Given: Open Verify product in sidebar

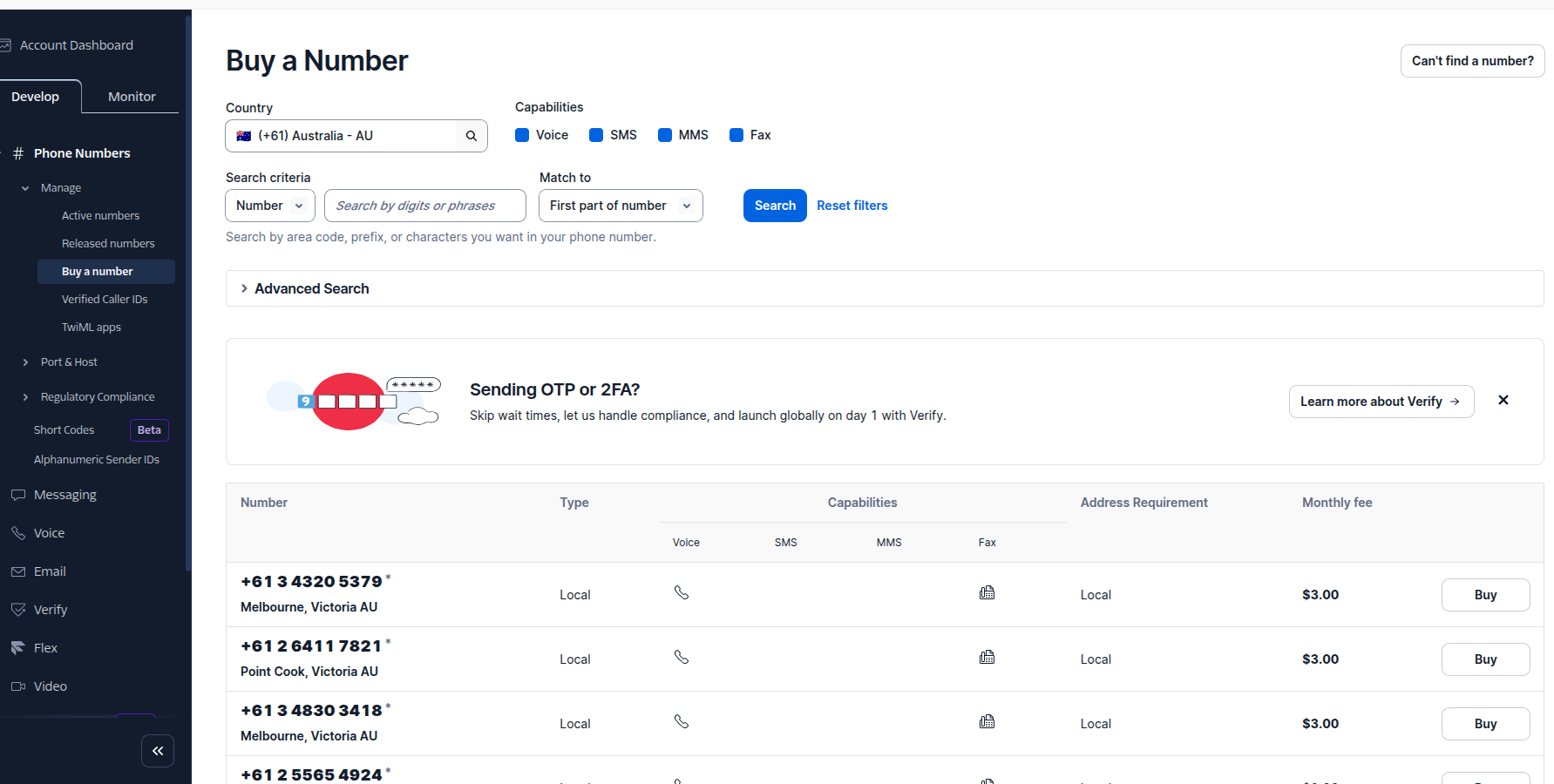Looking at the screenshot, I should [50, 610].
